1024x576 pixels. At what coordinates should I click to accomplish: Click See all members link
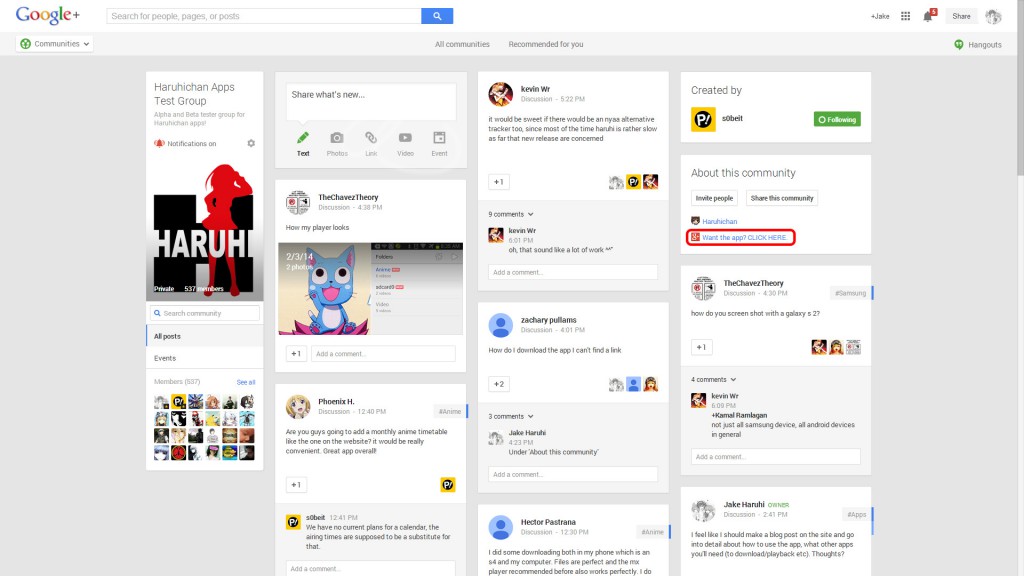[x=246, y=382]
